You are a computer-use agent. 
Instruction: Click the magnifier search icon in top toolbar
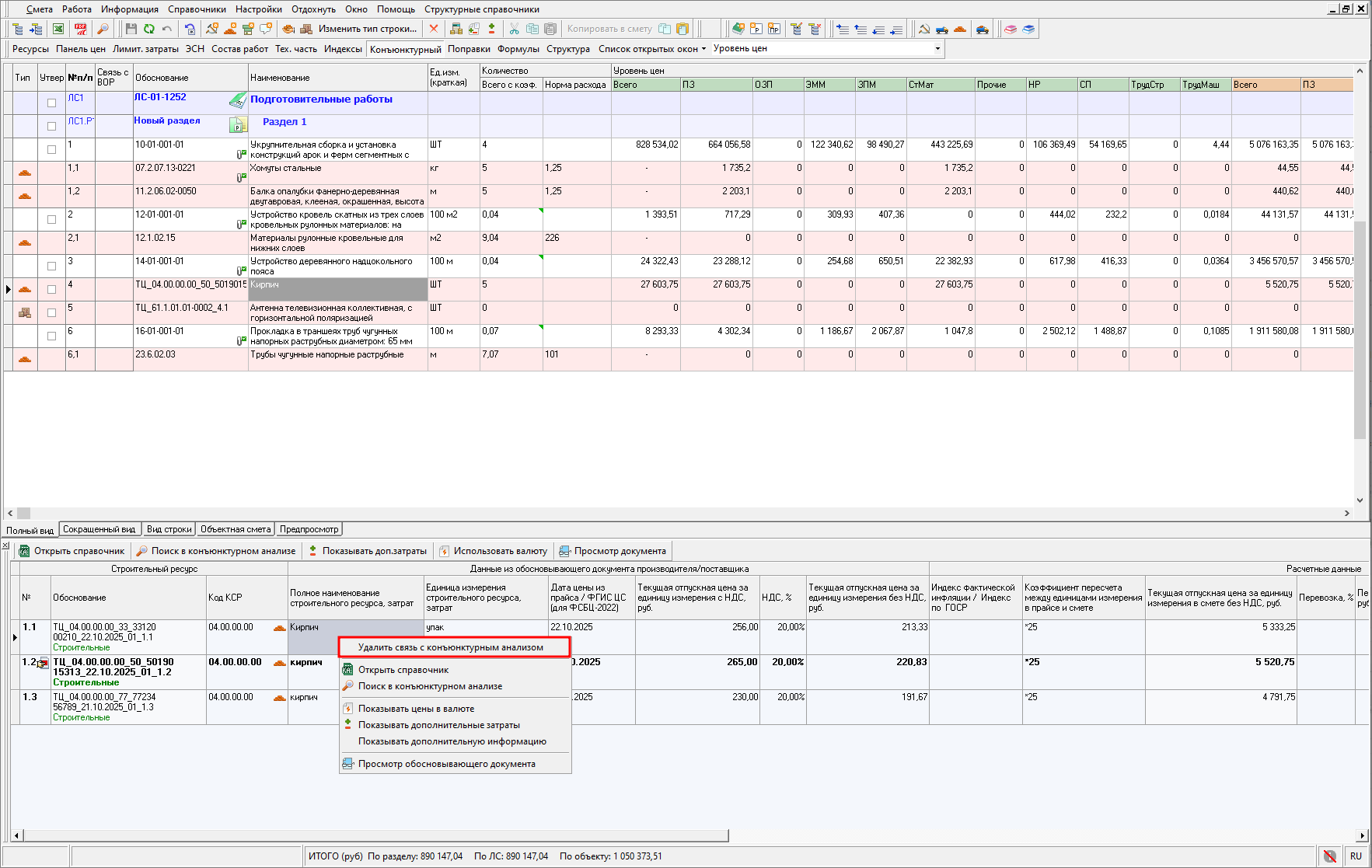[103, 29]
